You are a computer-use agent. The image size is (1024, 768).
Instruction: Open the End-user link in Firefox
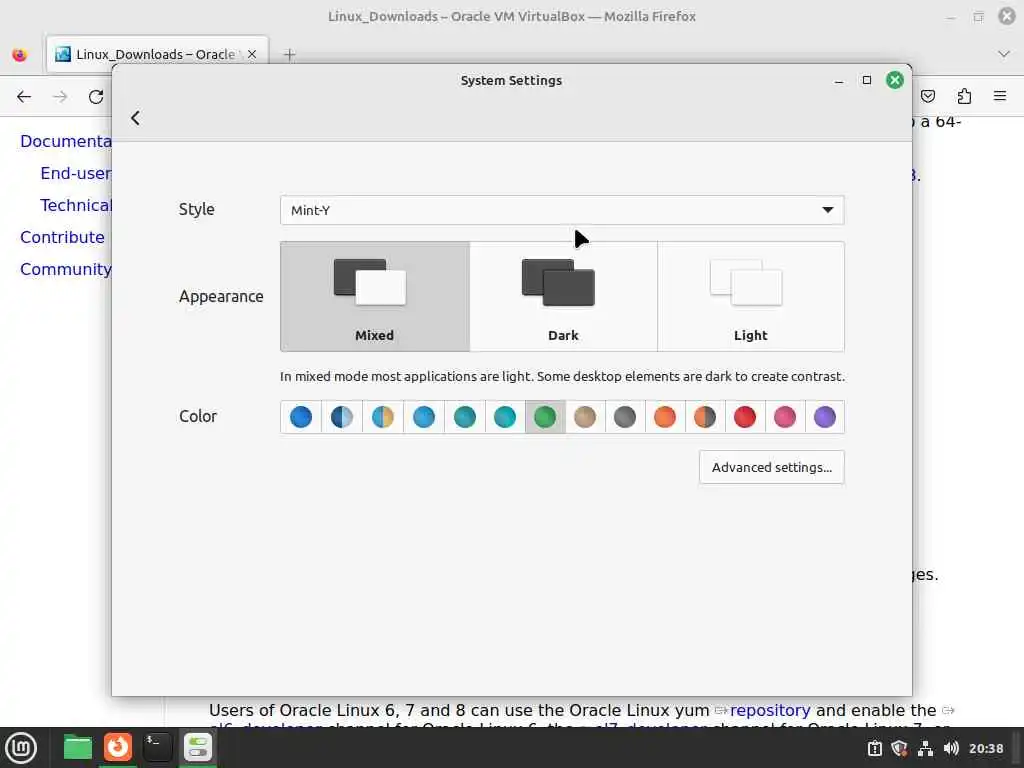click(x=76, y=174)
